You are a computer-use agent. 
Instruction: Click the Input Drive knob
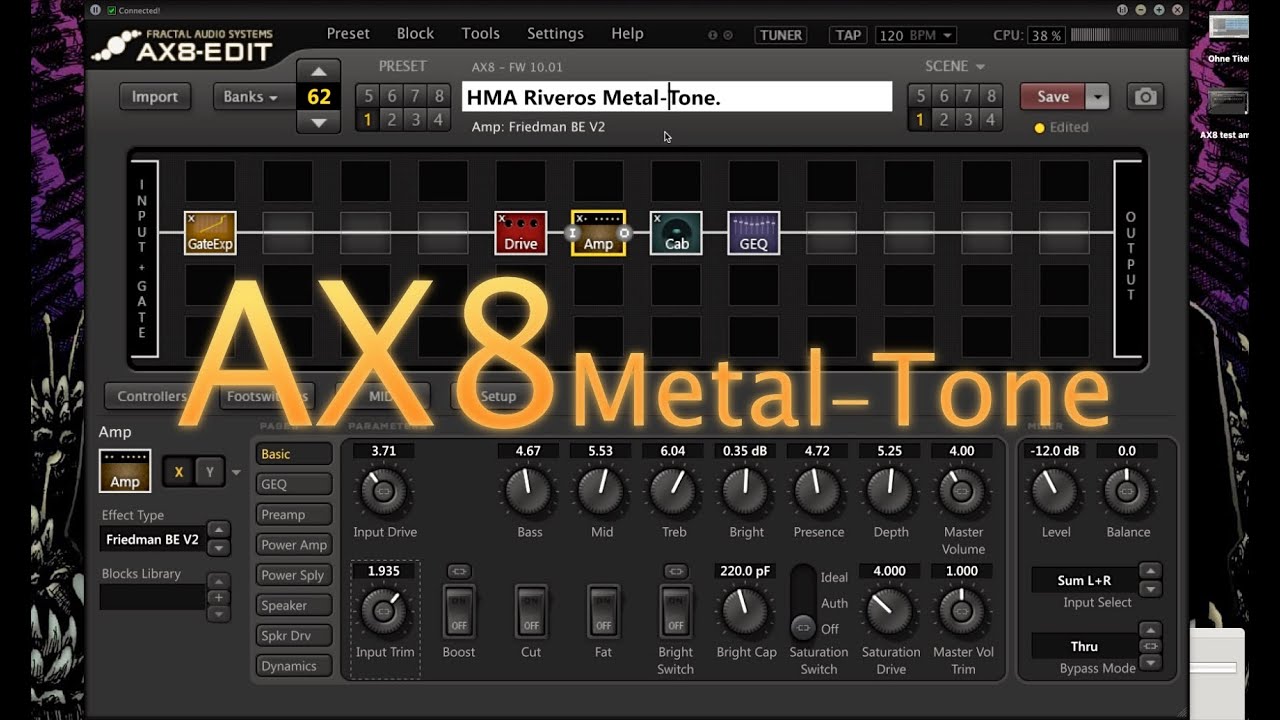pyautogui.click(x=384, y=491)
